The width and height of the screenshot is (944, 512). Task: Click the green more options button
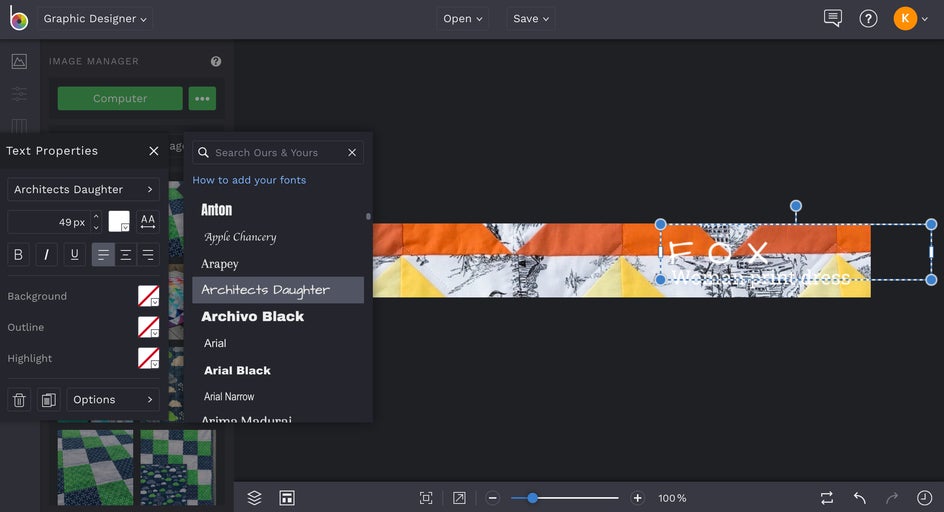[x=202, y=98]
